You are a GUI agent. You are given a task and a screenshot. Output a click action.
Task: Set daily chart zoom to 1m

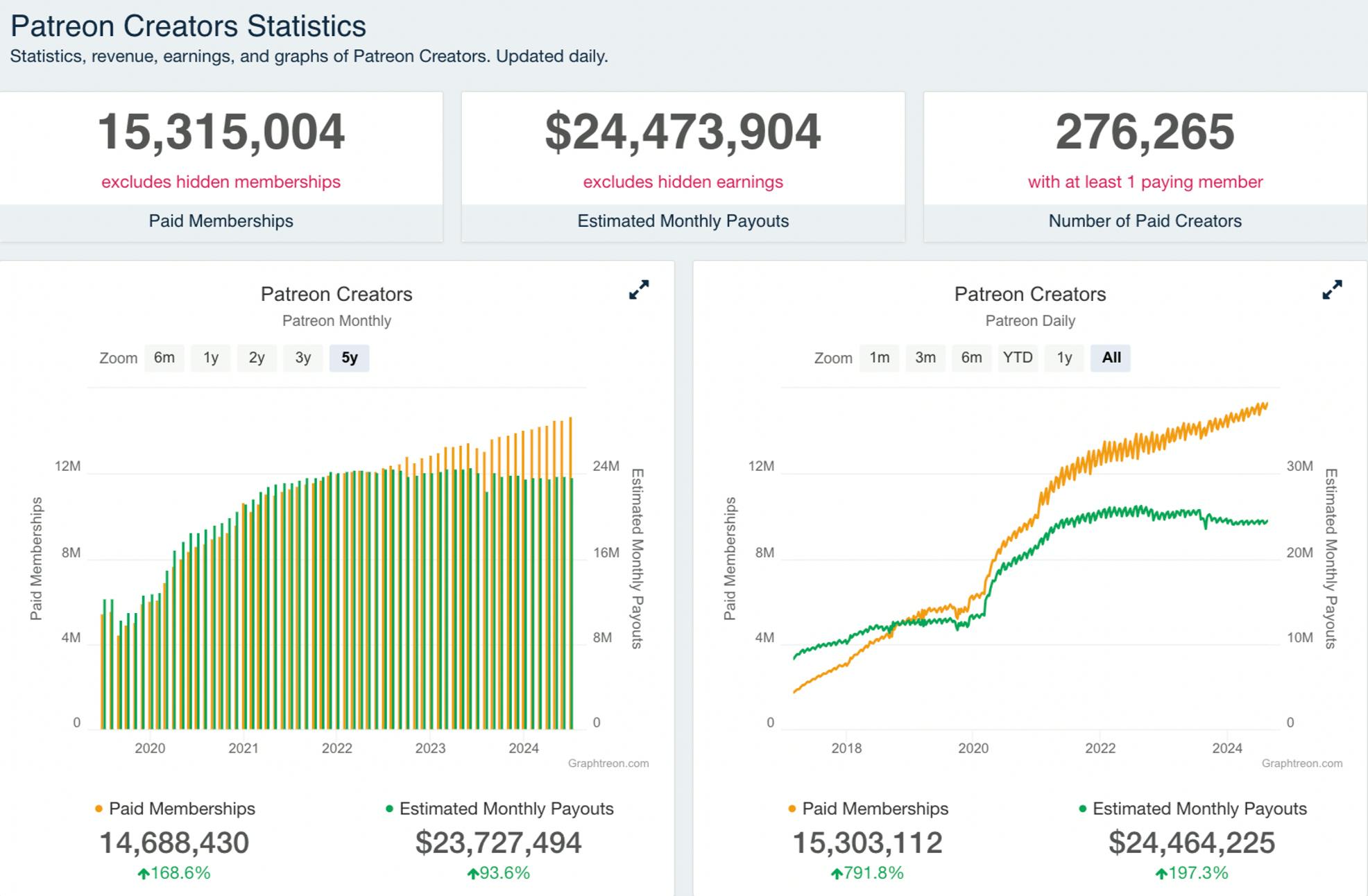879,358
